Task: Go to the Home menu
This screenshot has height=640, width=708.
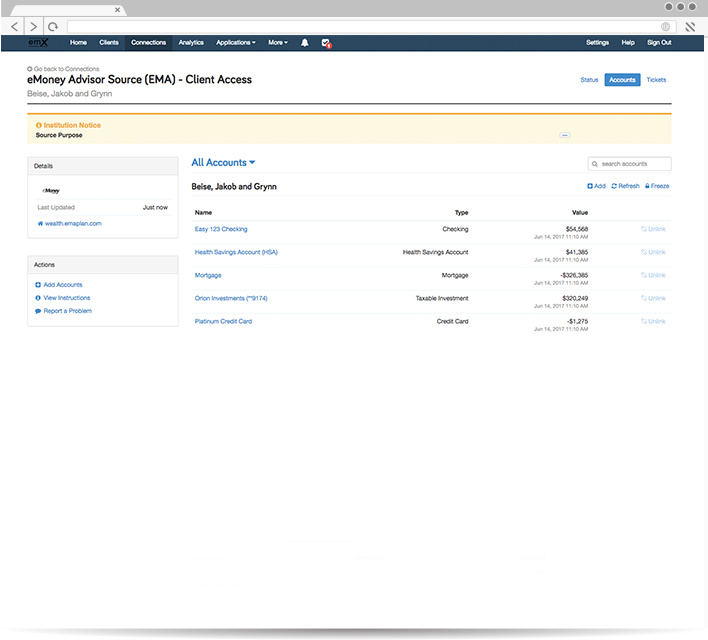Action: [78, 42]
